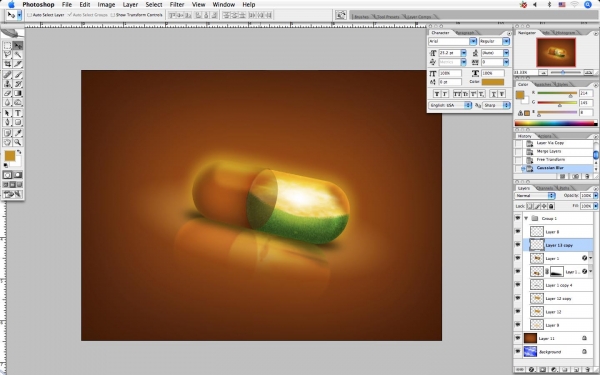Viewport: 600px width, 375px height.
Task: Click the foreground color swatch in toolbox
Action: pos(10,156)
